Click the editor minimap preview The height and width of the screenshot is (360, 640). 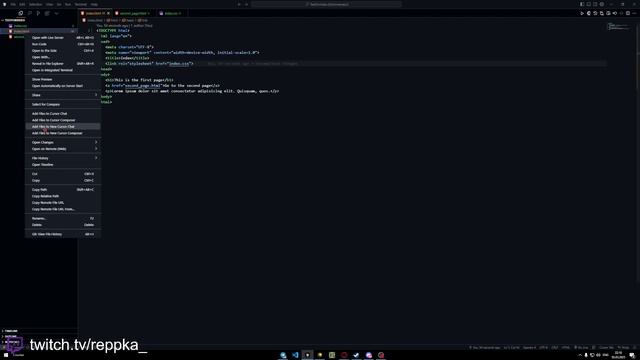[x=620, y=27]
